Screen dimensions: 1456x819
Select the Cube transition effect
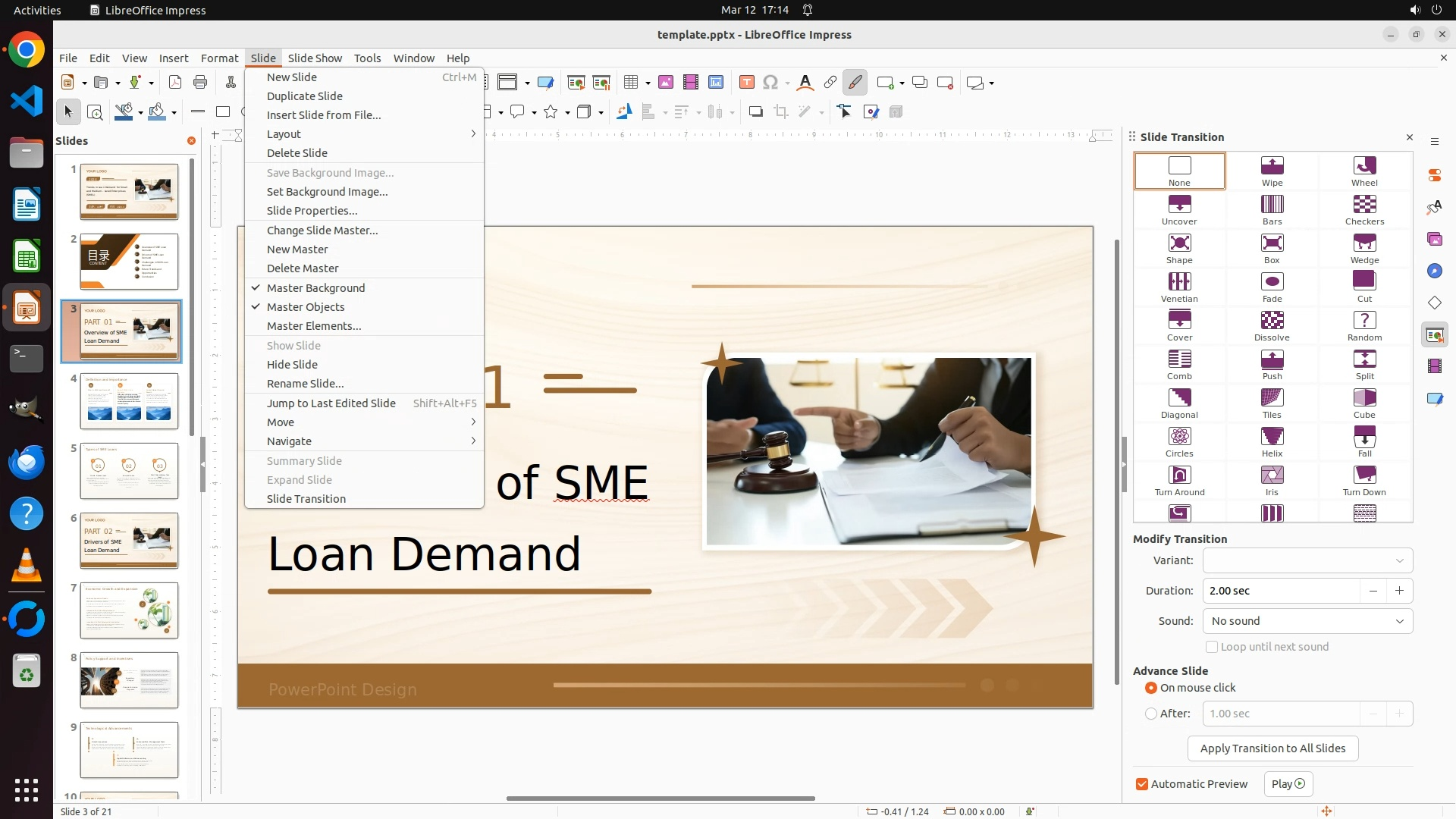(1364, 403)
